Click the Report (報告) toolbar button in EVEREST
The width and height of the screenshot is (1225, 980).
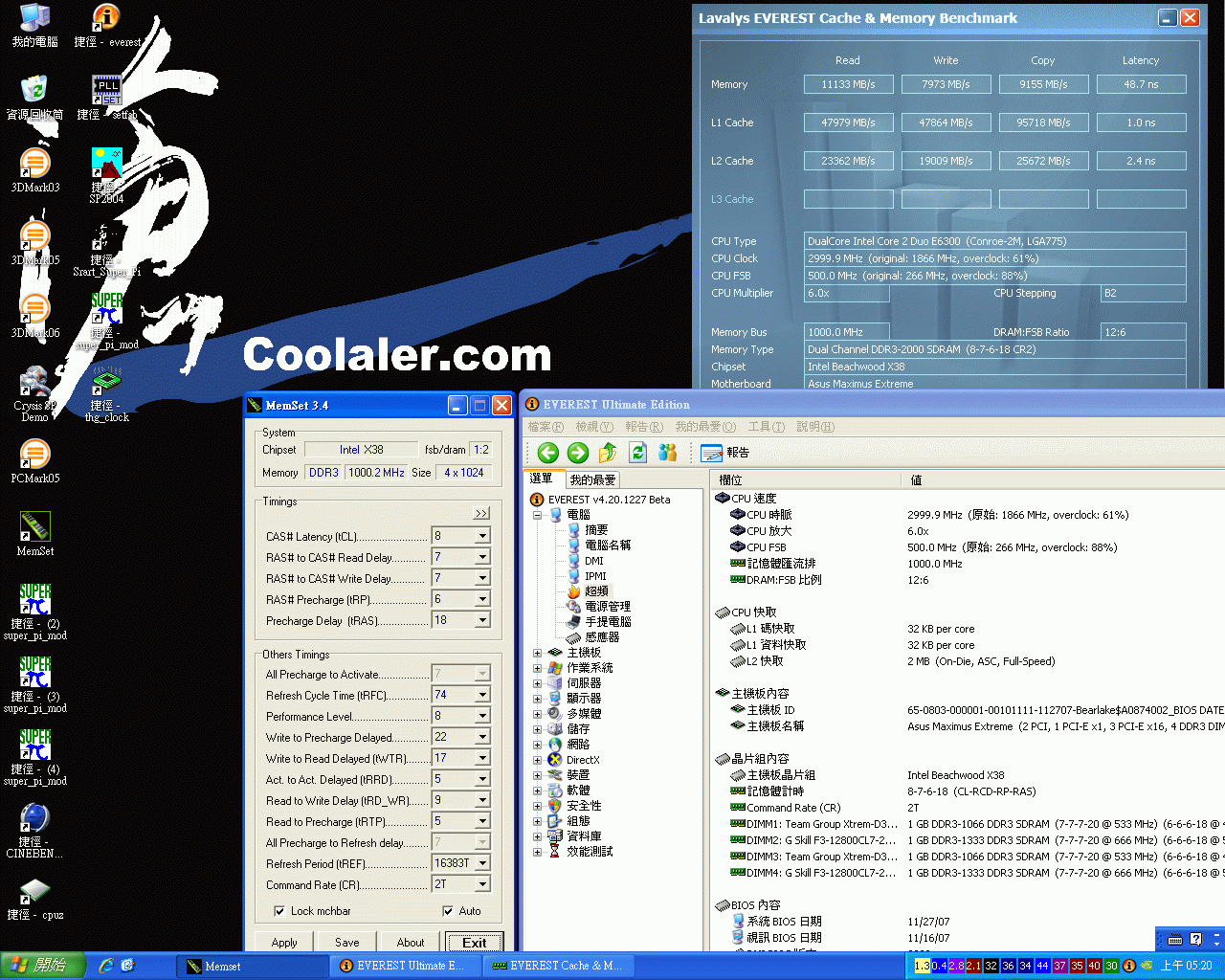pos(725,453)
